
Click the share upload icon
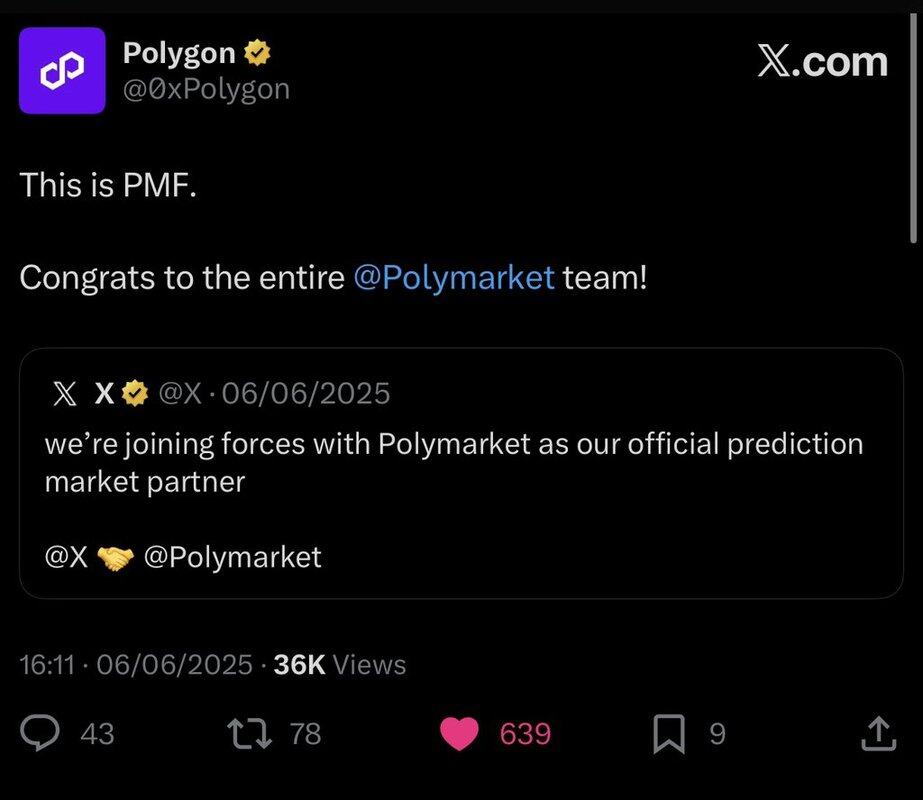(878, 734)
